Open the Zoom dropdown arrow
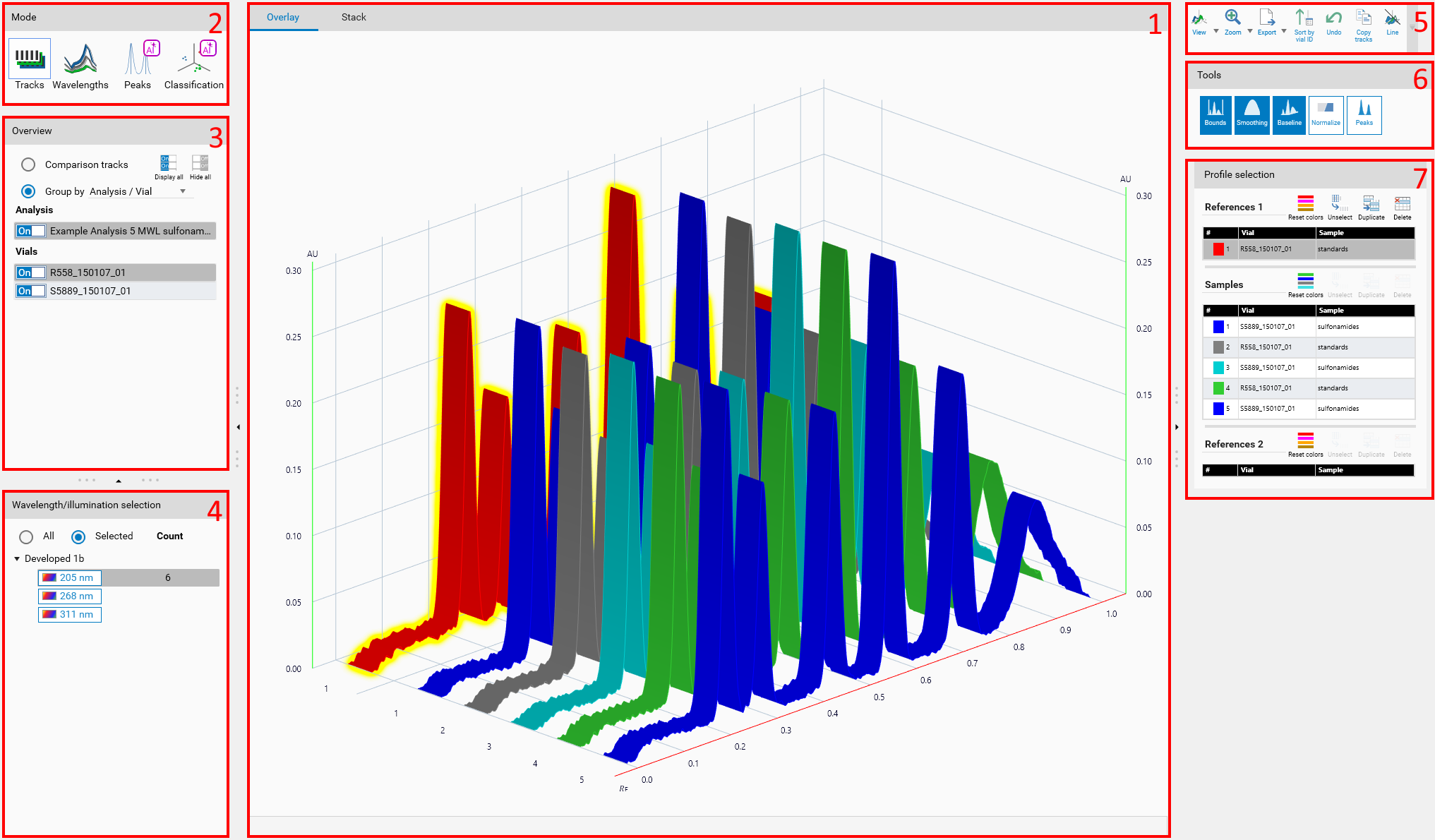Screen dimensions: 1435x840 (x=1250, y=31)
